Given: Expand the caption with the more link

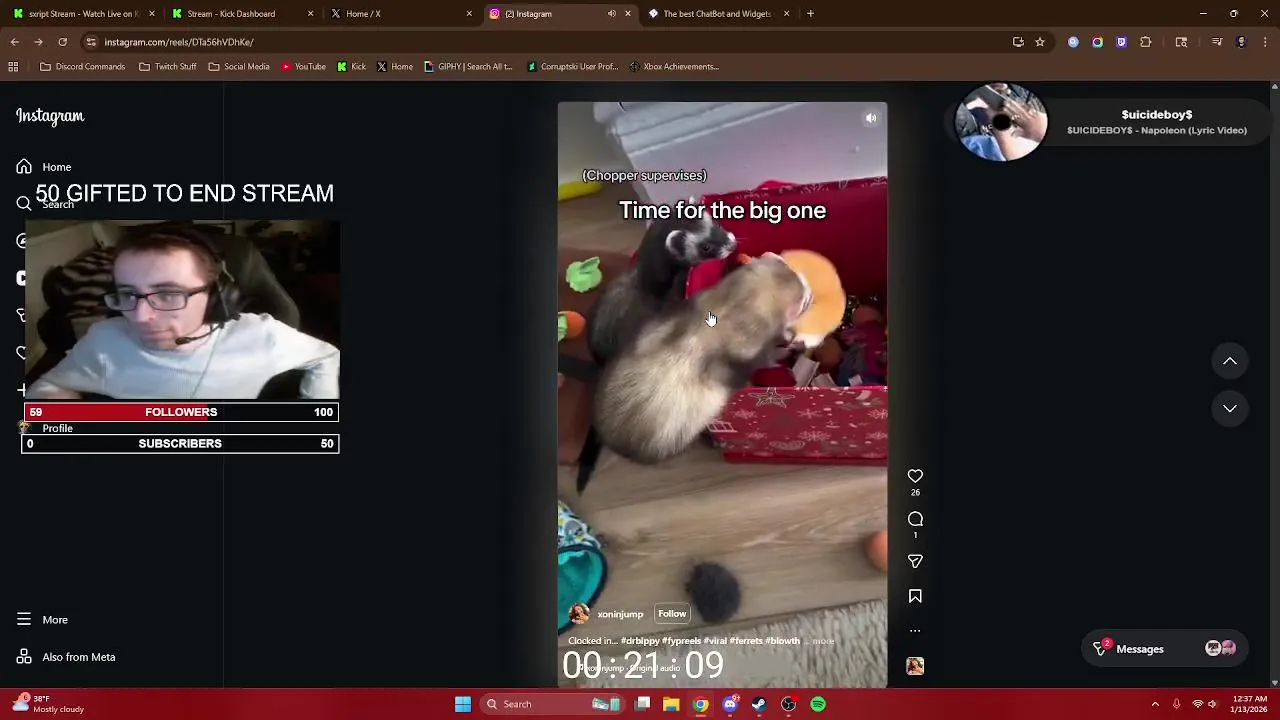Looking at the screenshot, I should (823, 641).
